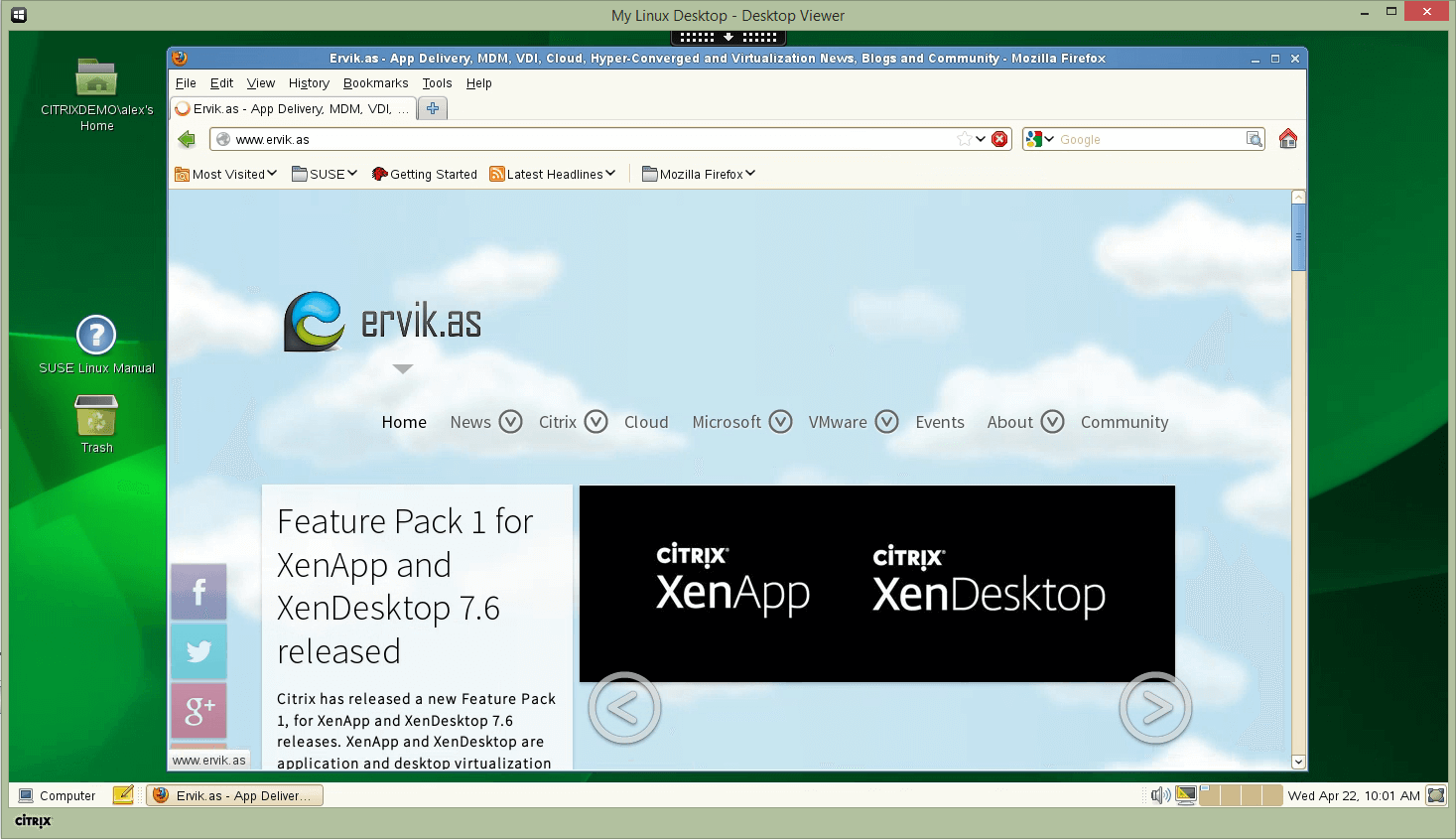Viewport: 1456px width, 839px height.
Task: Open the note-taking pencil icon in taskbar
Action: (123, 794)
